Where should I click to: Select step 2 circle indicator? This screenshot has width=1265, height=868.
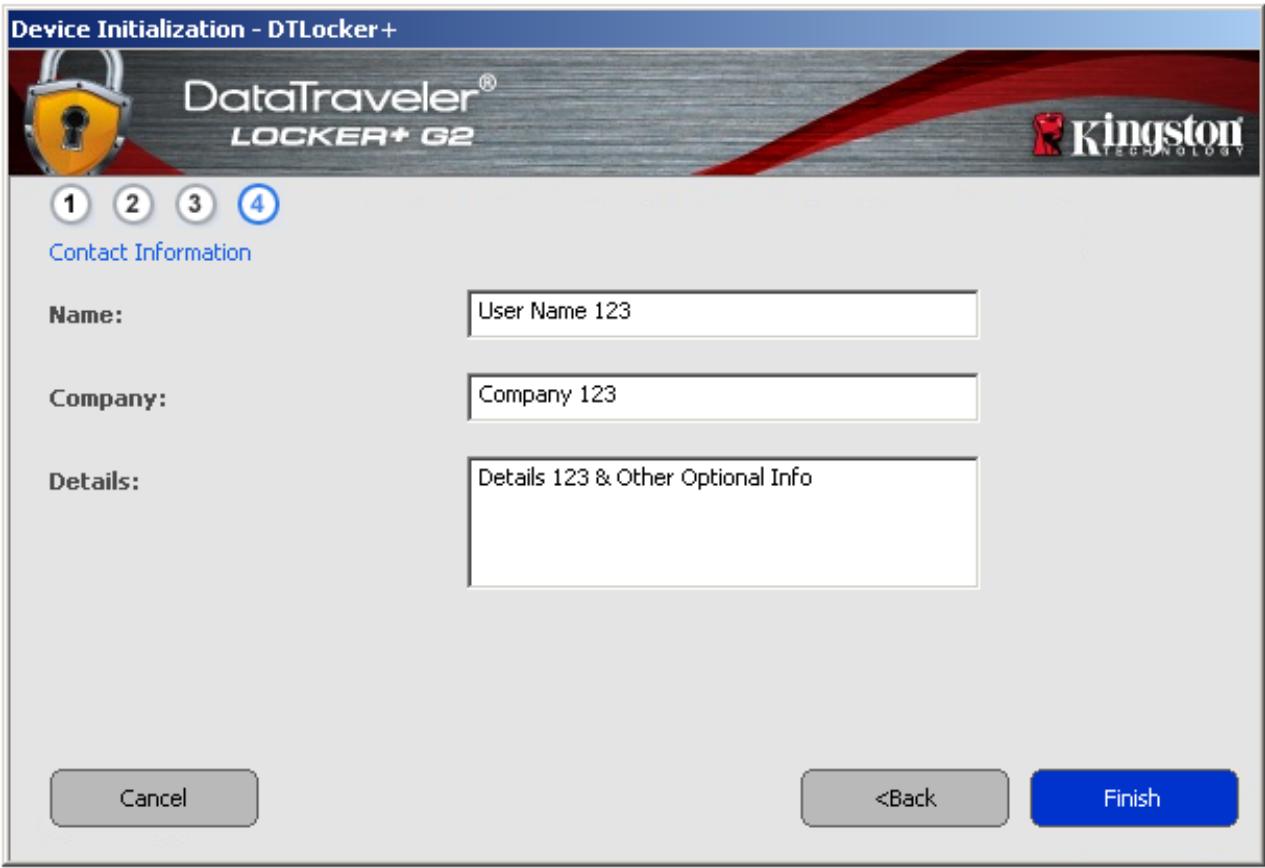click(132, 206)
